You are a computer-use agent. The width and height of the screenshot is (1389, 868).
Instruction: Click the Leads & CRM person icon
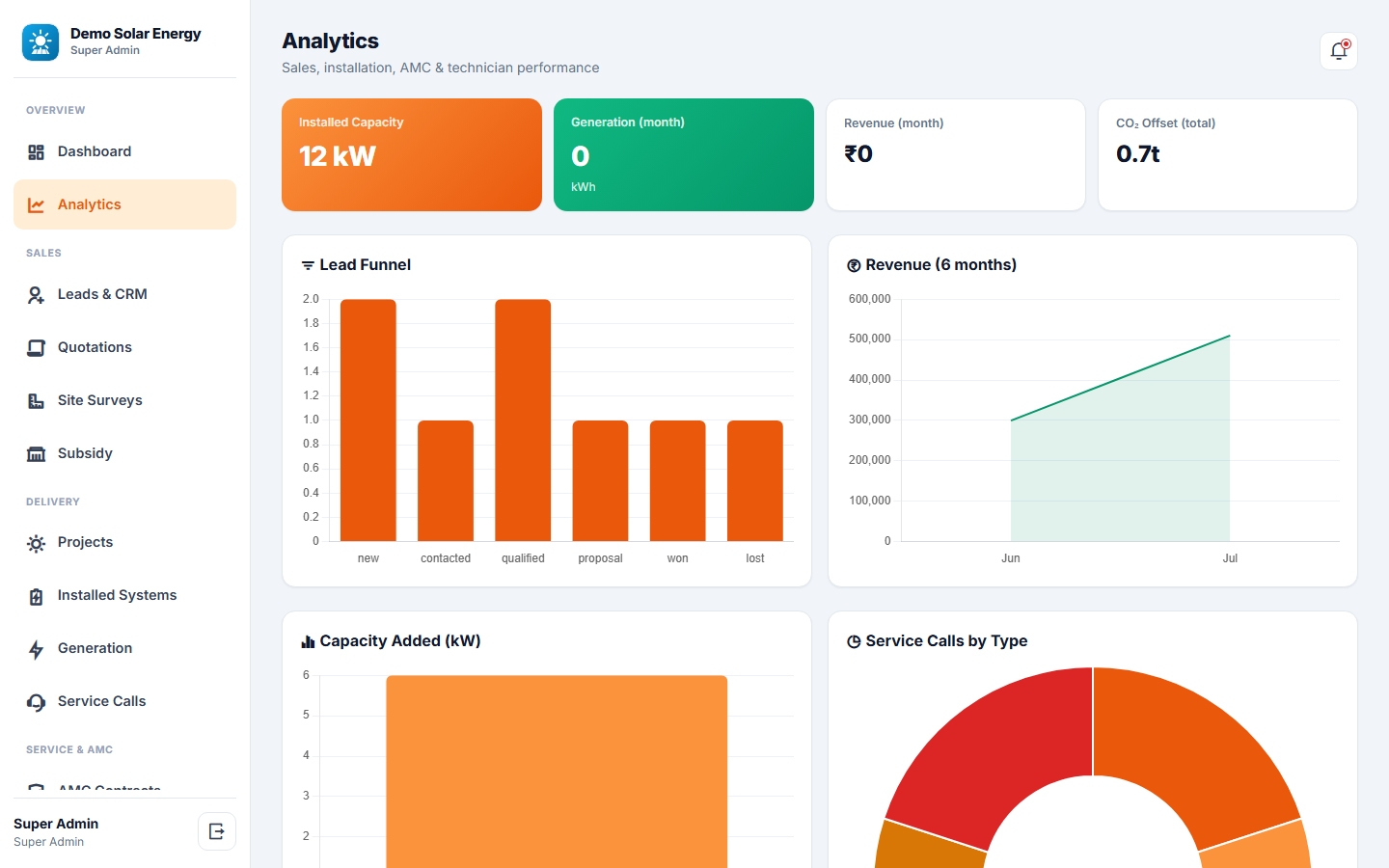point(36,295)
